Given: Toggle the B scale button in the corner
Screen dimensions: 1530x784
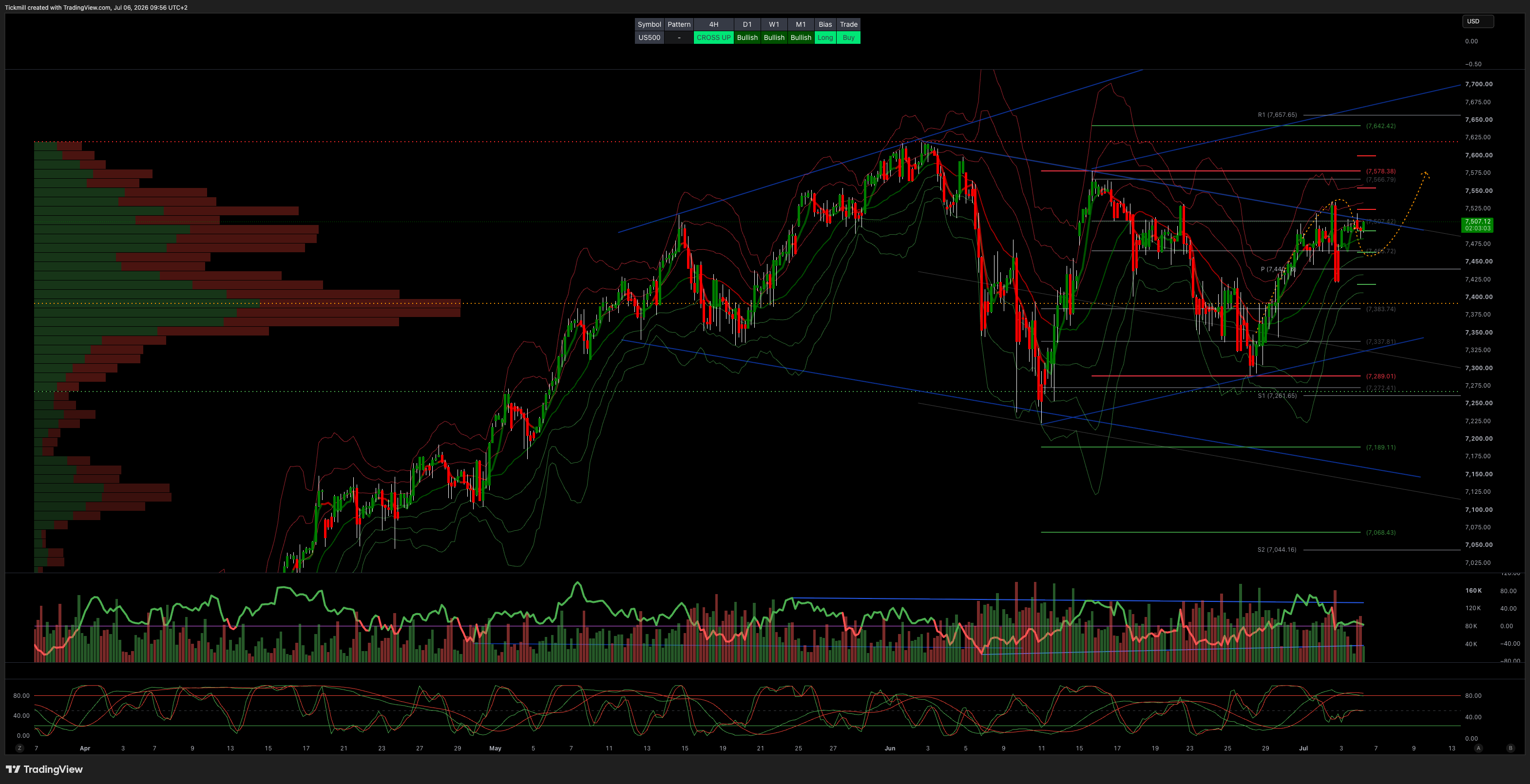Looking at the screenshot, I should point(1511,748).
